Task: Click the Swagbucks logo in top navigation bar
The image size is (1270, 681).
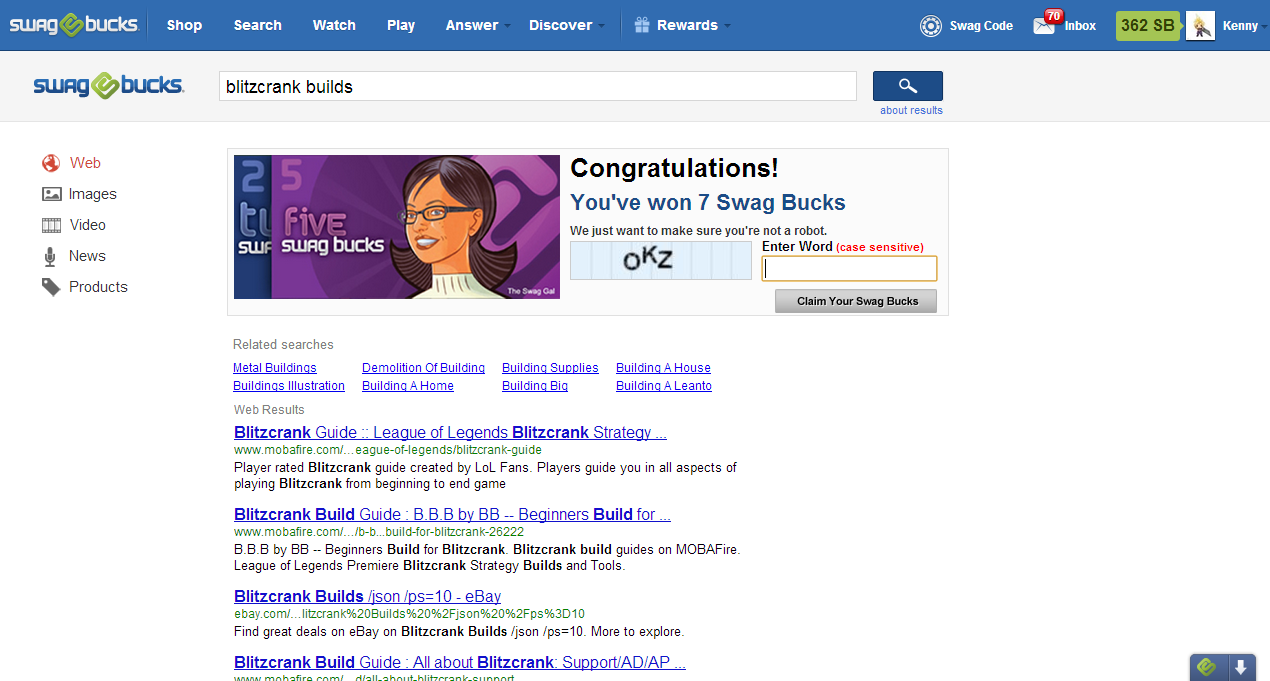Action: point(73,25)
